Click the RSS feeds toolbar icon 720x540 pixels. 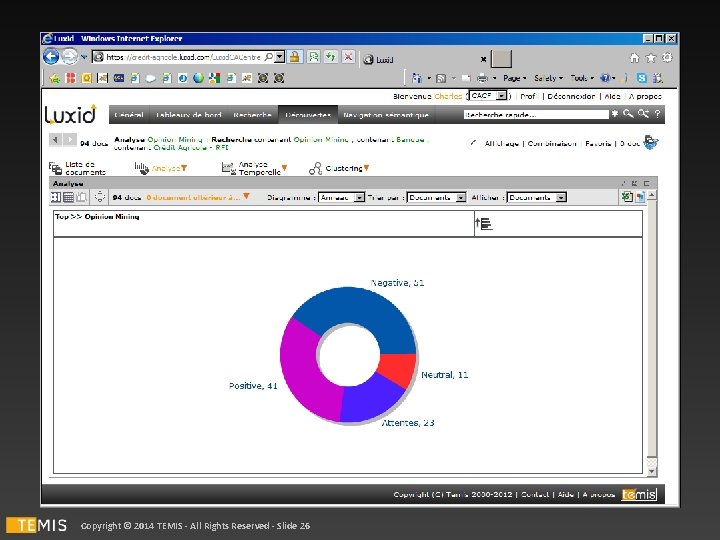pos(441,78)
